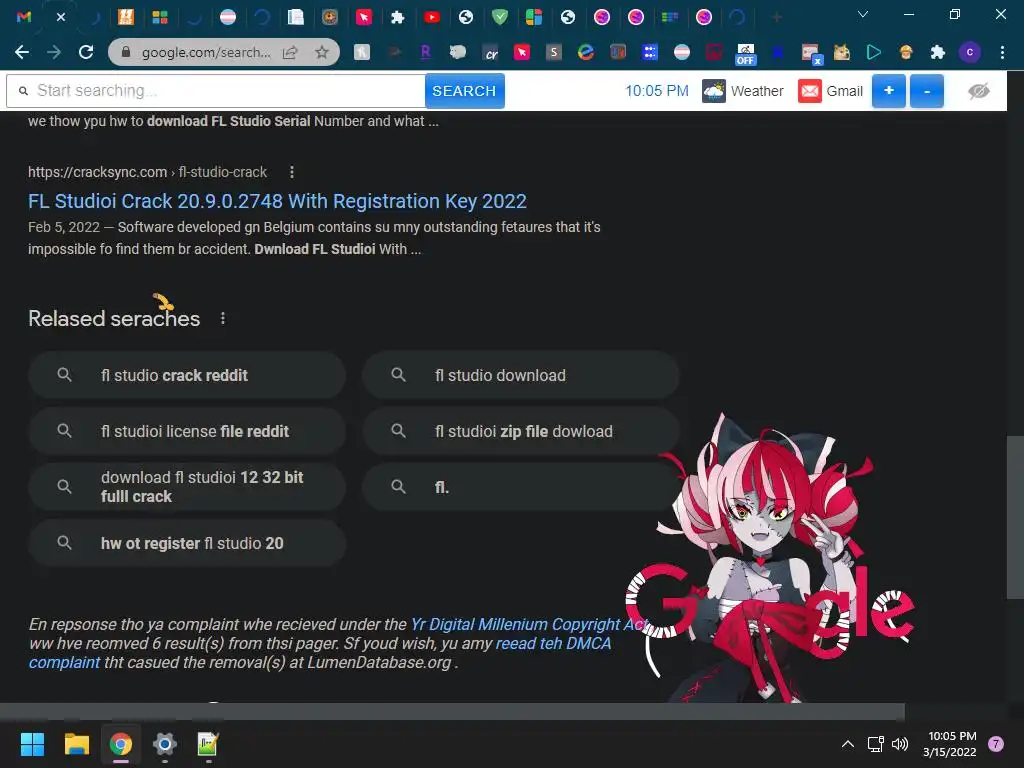Open taskbar clock and calendar
Screen dimensions: 1024x768
950,744
